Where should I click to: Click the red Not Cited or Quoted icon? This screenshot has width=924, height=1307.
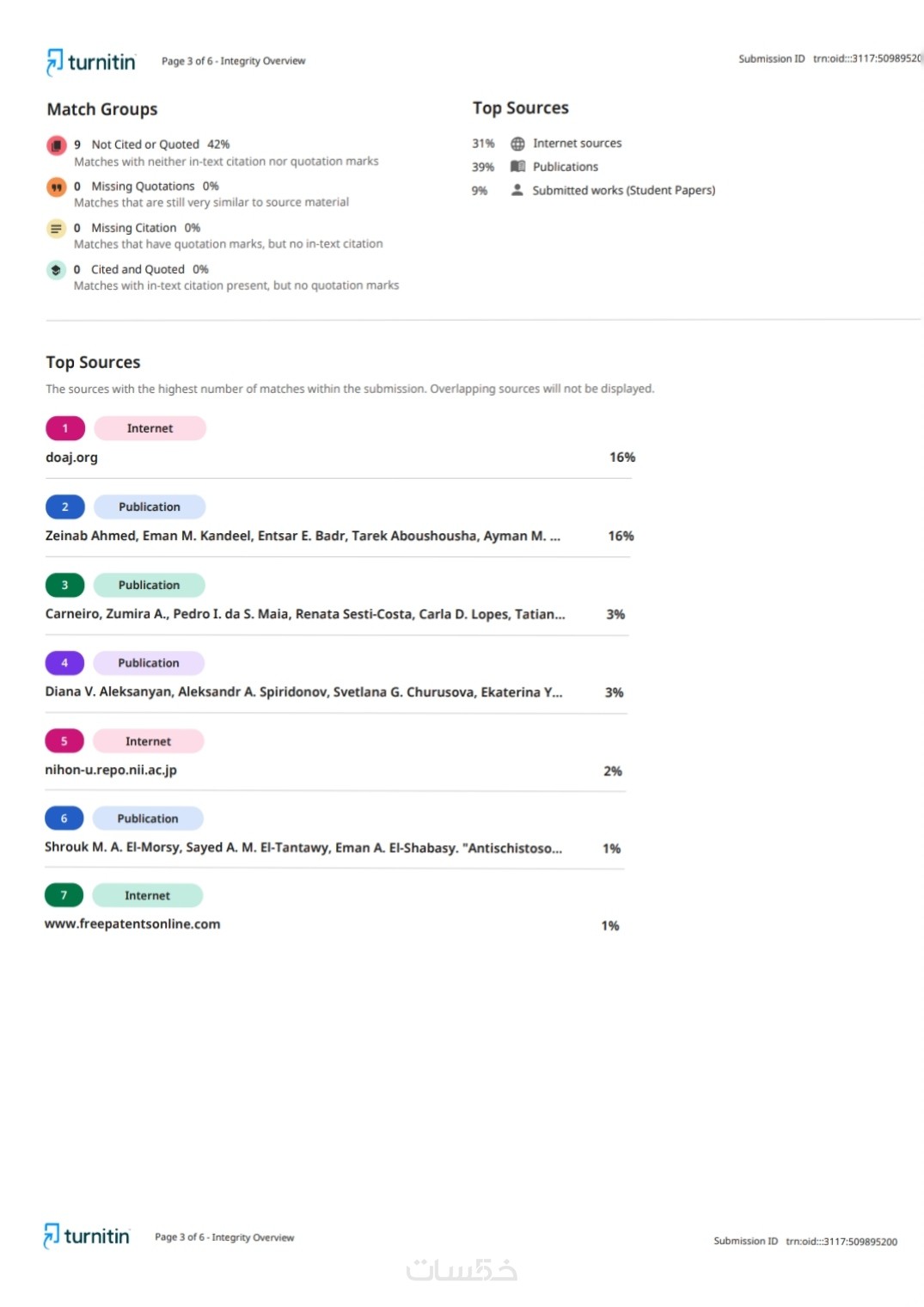click(57, 145)
